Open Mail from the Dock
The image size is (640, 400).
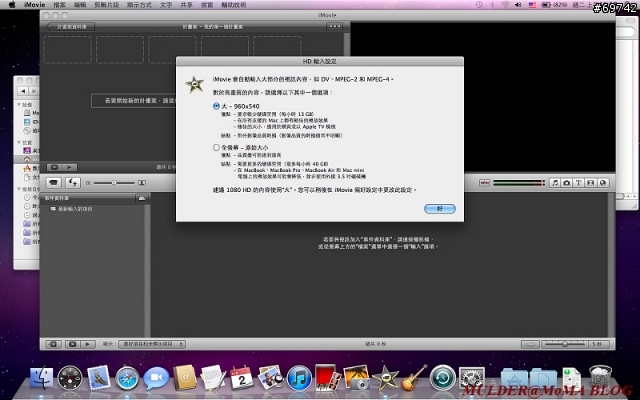coord(98,378)
